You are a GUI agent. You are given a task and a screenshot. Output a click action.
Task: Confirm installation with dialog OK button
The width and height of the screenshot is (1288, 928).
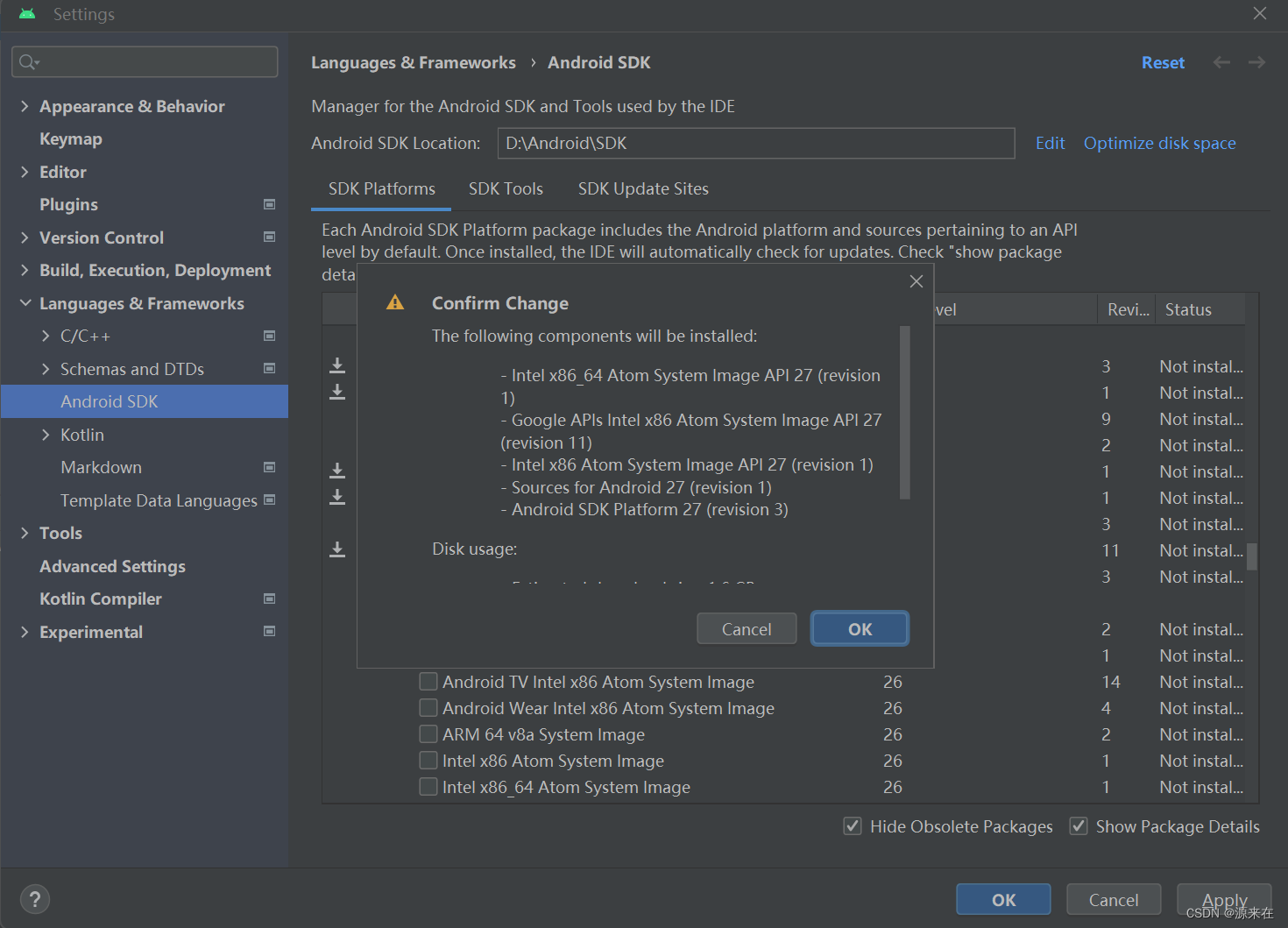pyautogui.click(x=860, y=628)
